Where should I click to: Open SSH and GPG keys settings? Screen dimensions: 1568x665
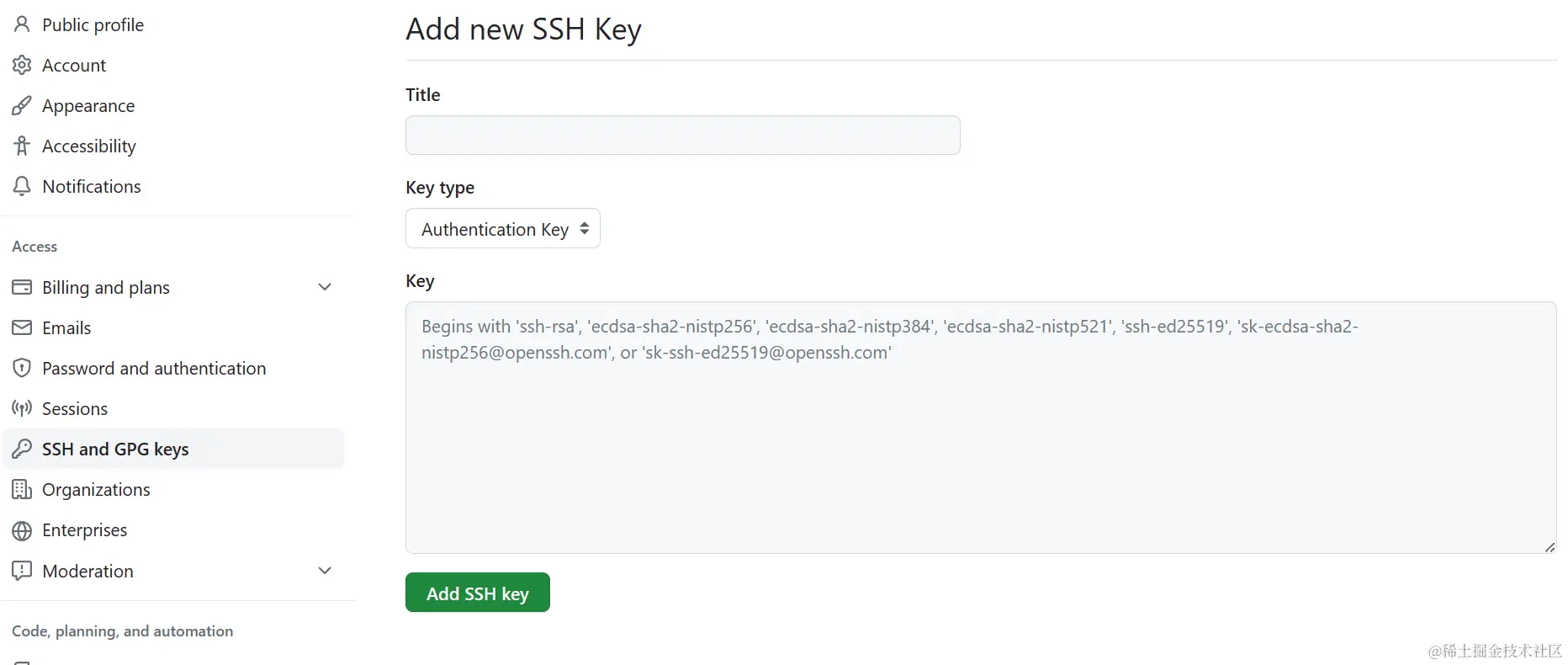115,450
